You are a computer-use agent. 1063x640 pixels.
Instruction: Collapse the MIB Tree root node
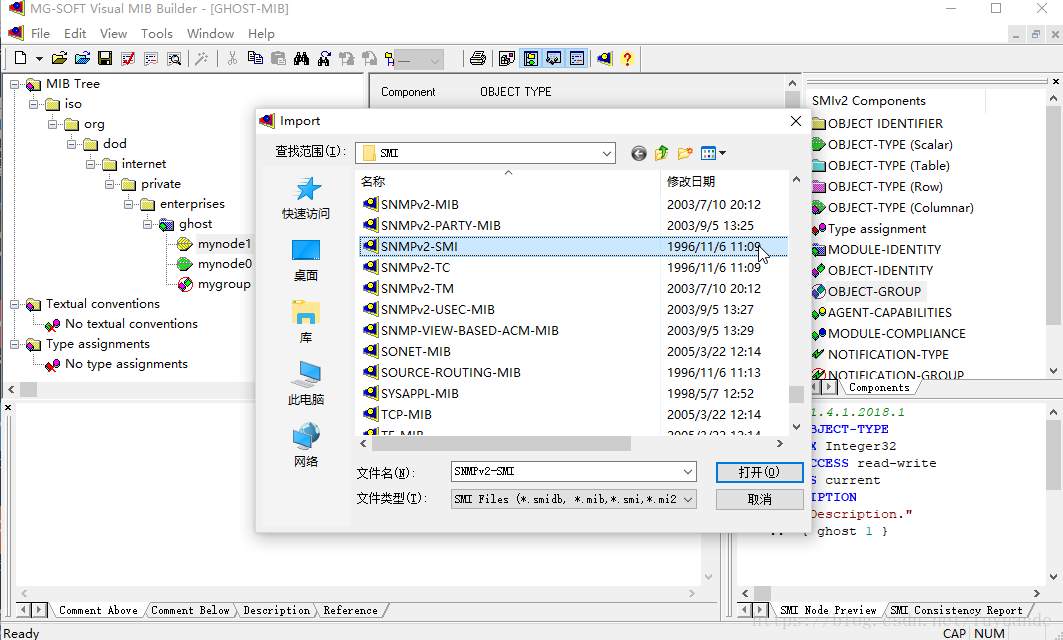tap(14, 84)
